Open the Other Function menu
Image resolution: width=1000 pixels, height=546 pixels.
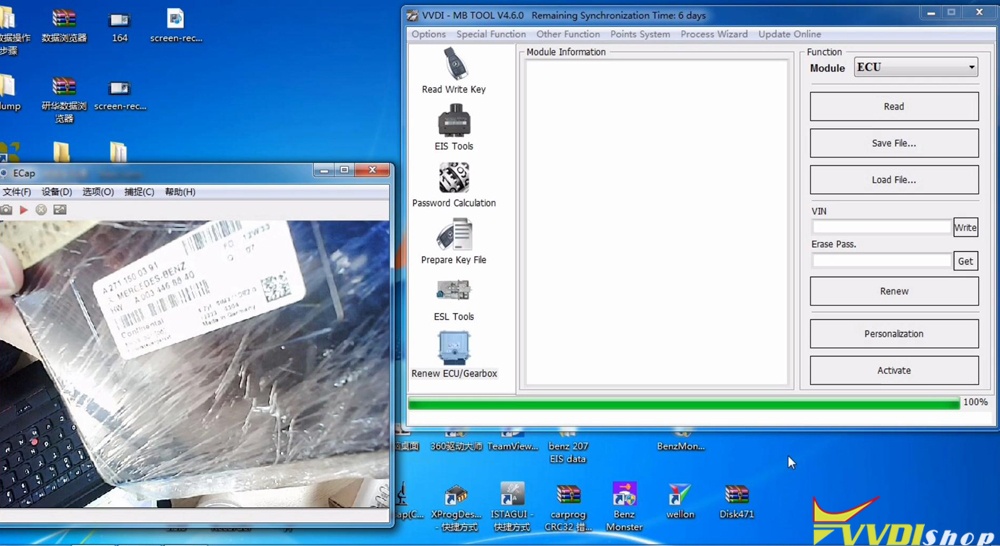tap(568, 34)
